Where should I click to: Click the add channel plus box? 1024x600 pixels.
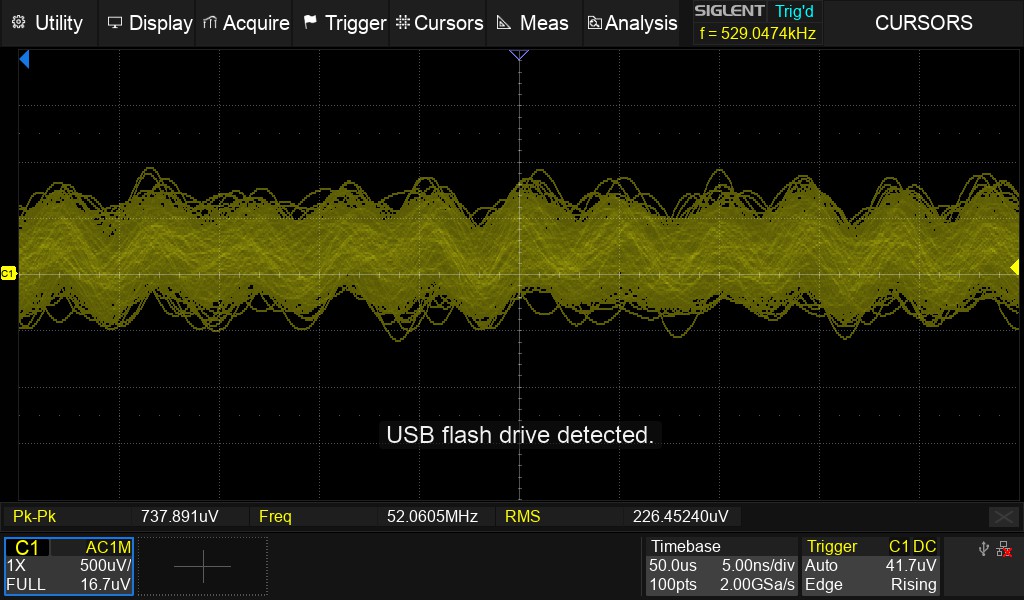pyautogui.click(x=203, y=566)
